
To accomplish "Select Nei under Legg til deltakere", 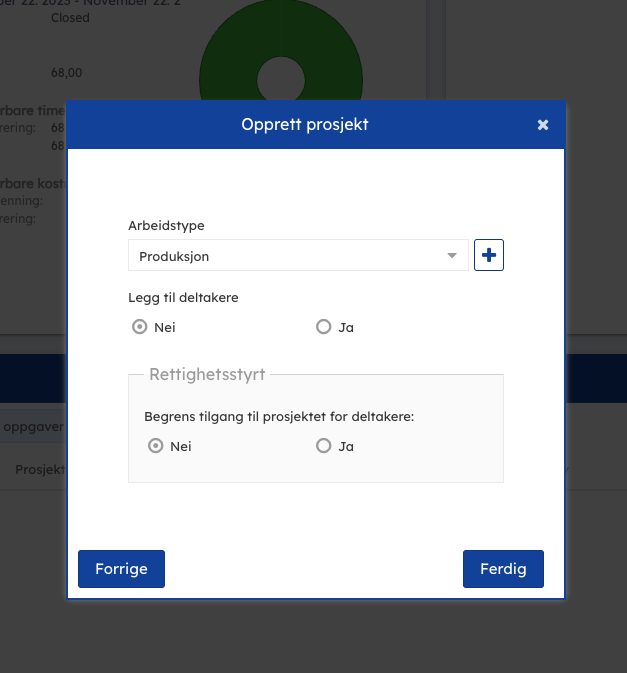I will (140, 327).
